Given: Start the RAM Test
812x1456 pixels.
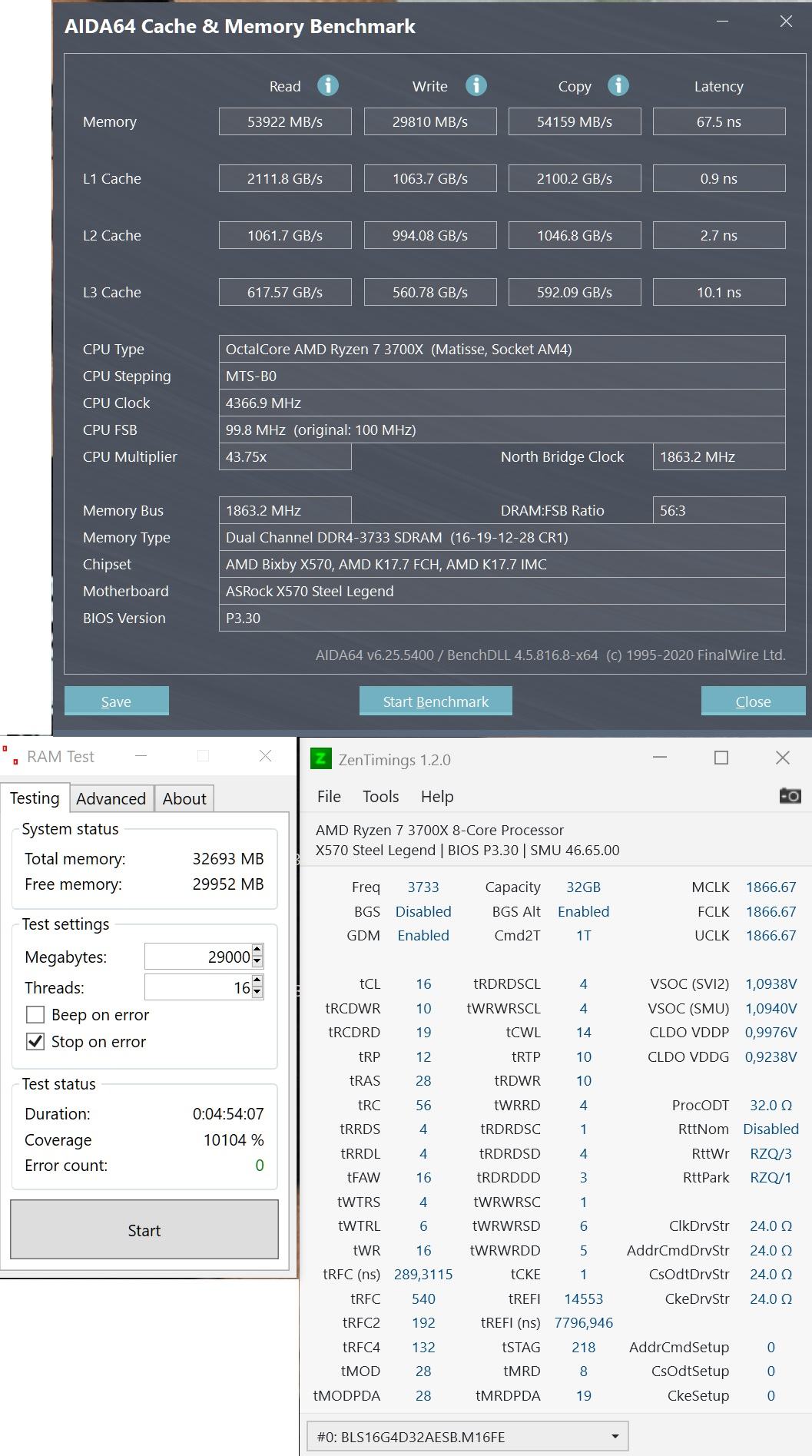Looking at the screenshot, I should (144, 1230).
